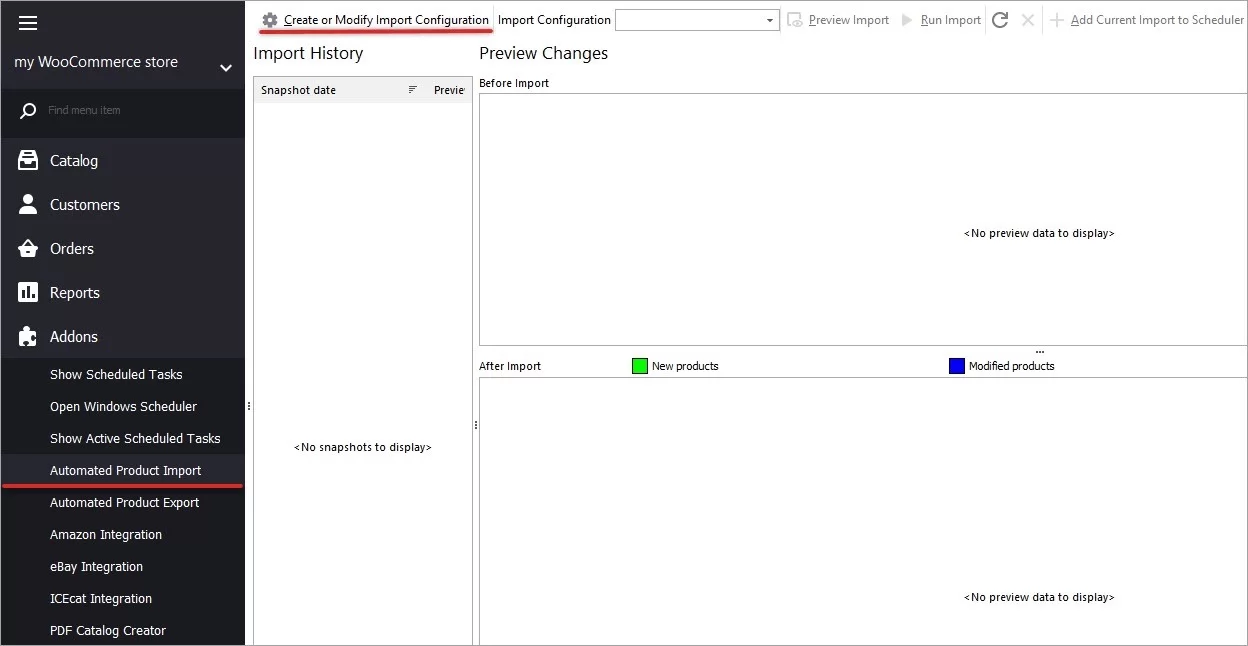Click the Reports bar chart icon
Image resolution: width=1248 pixels, height=646 pixels.
tap(27, 292)
